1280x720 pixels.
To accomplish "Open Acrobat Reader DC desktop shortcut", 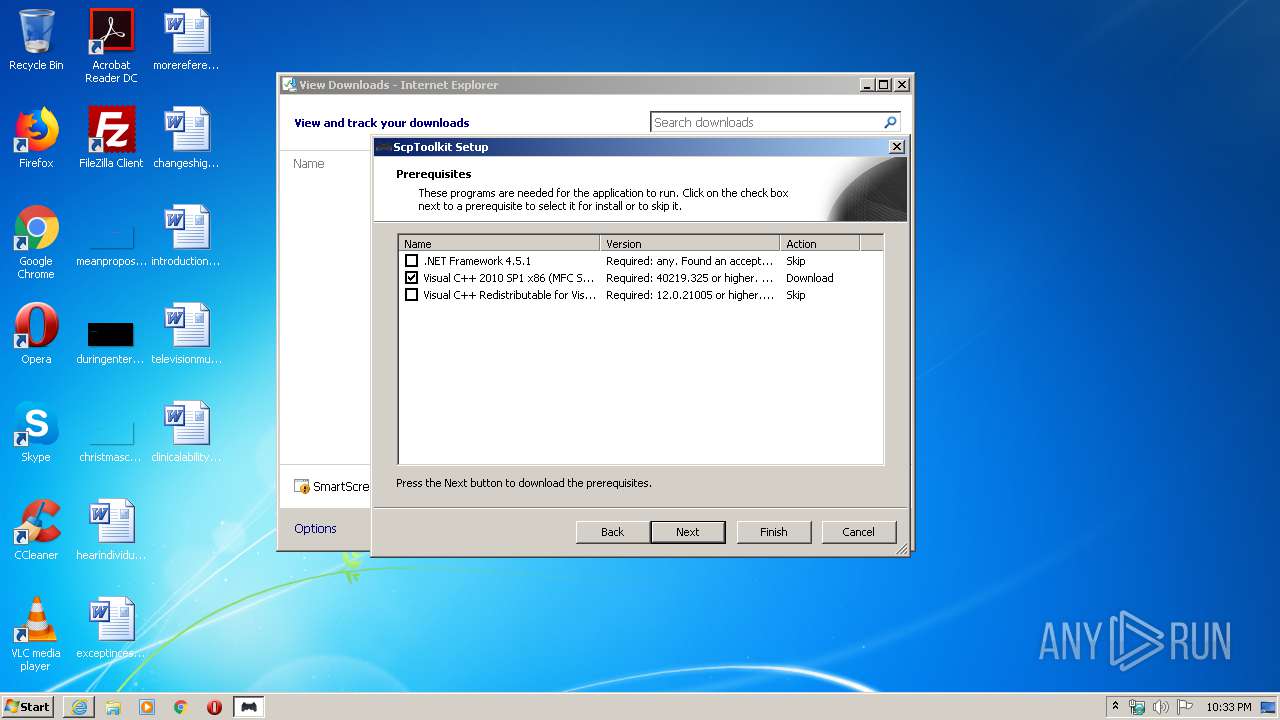I will 111,46.
